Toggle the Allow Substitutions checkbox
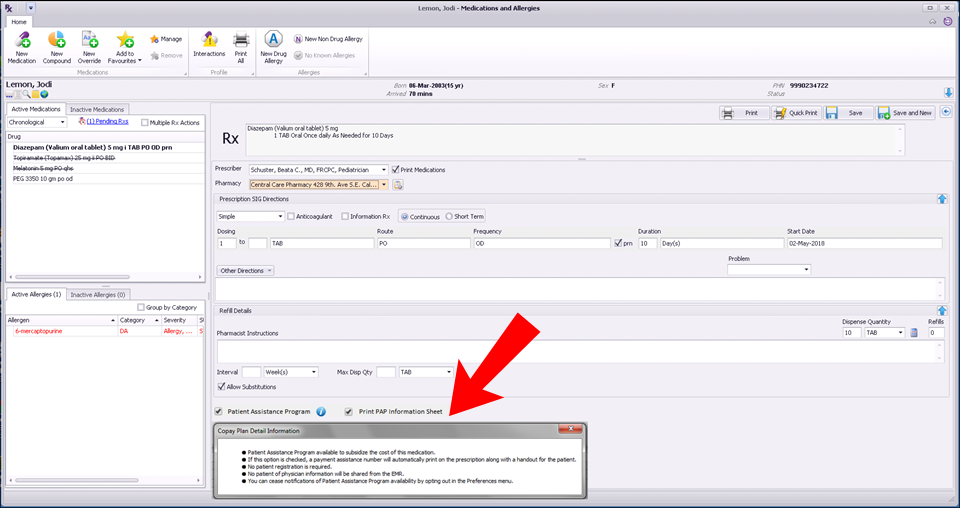 click(x=221, y=387)
